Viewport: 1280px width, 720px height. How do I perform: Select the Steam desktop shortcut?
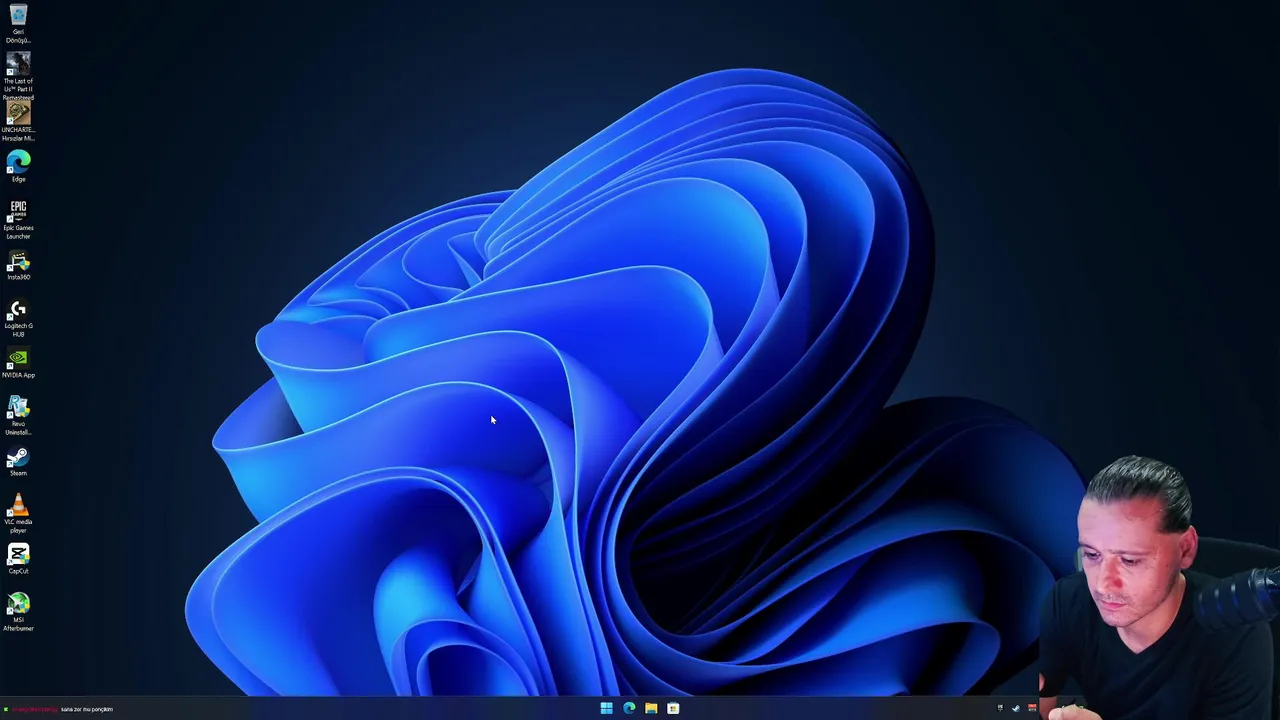tap(18, 461)
